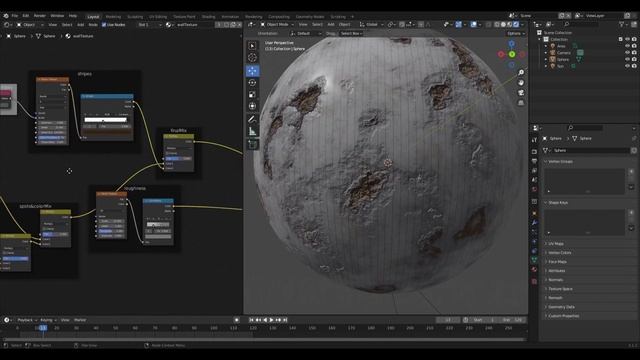Image resolution: width=640 pixels, height=360 pixels.
Task: Expand the Custom Properties panel
Action: (x=563, y=316)
